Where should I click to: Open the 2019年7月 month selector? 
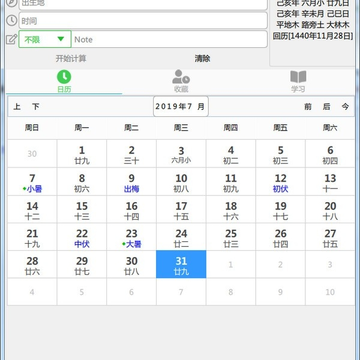pos(181,107)
